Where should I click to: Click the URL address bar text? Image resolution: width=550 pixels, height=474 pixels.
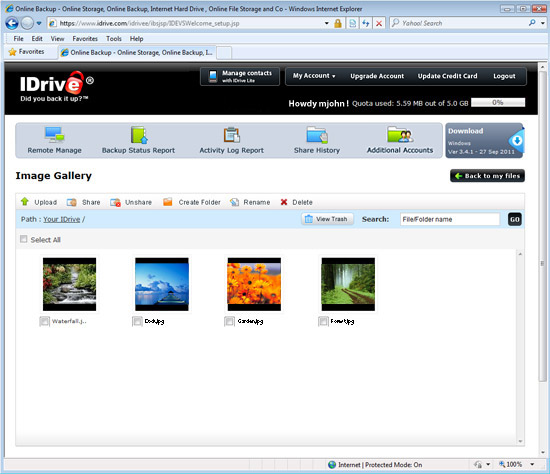[149, 24]
